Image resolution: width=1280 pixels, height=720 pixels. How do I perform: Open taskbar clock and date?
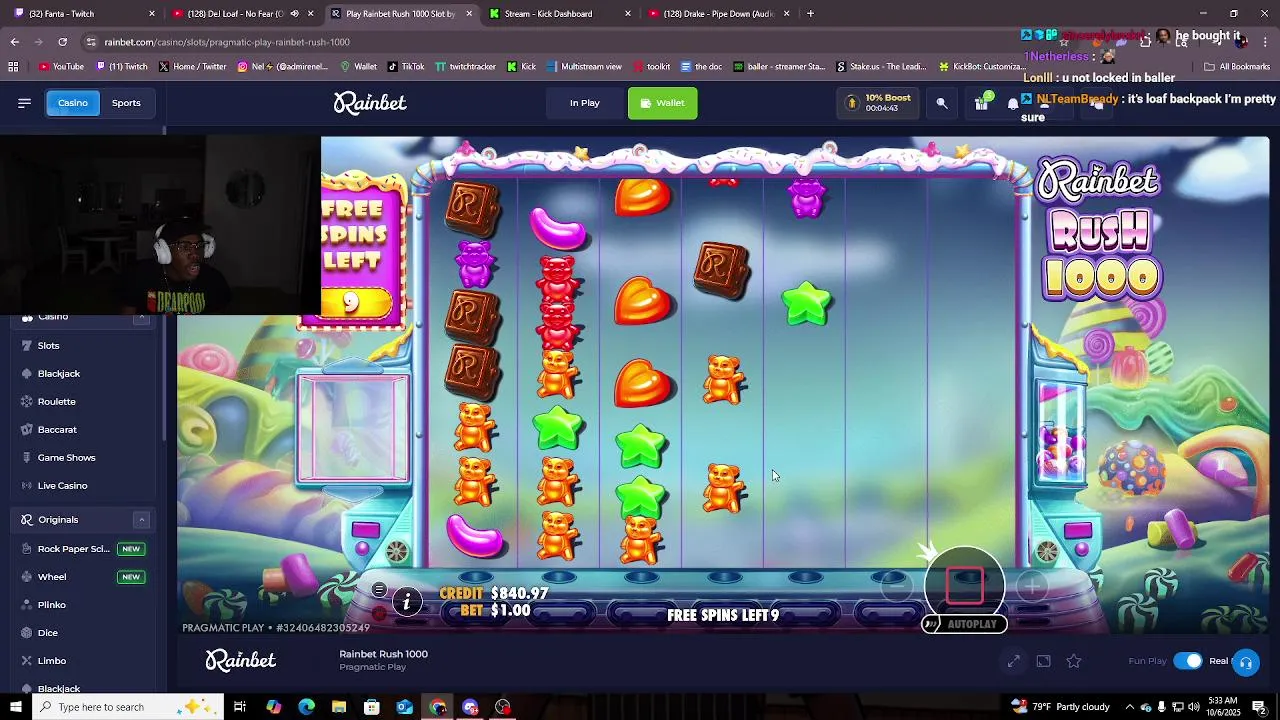click(1222, 707)
